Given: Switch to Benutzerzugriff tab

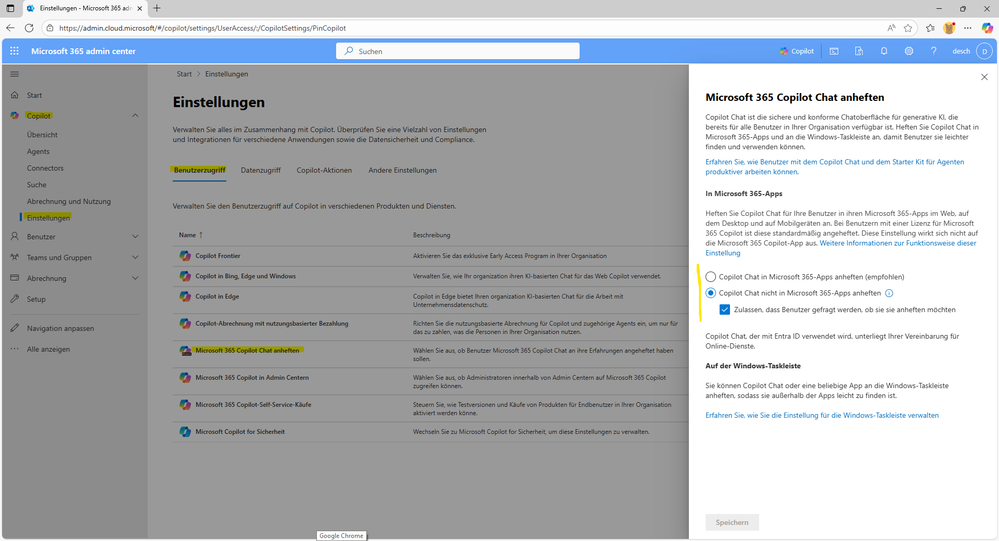Looking at the screenshot, I should (199, 170).
